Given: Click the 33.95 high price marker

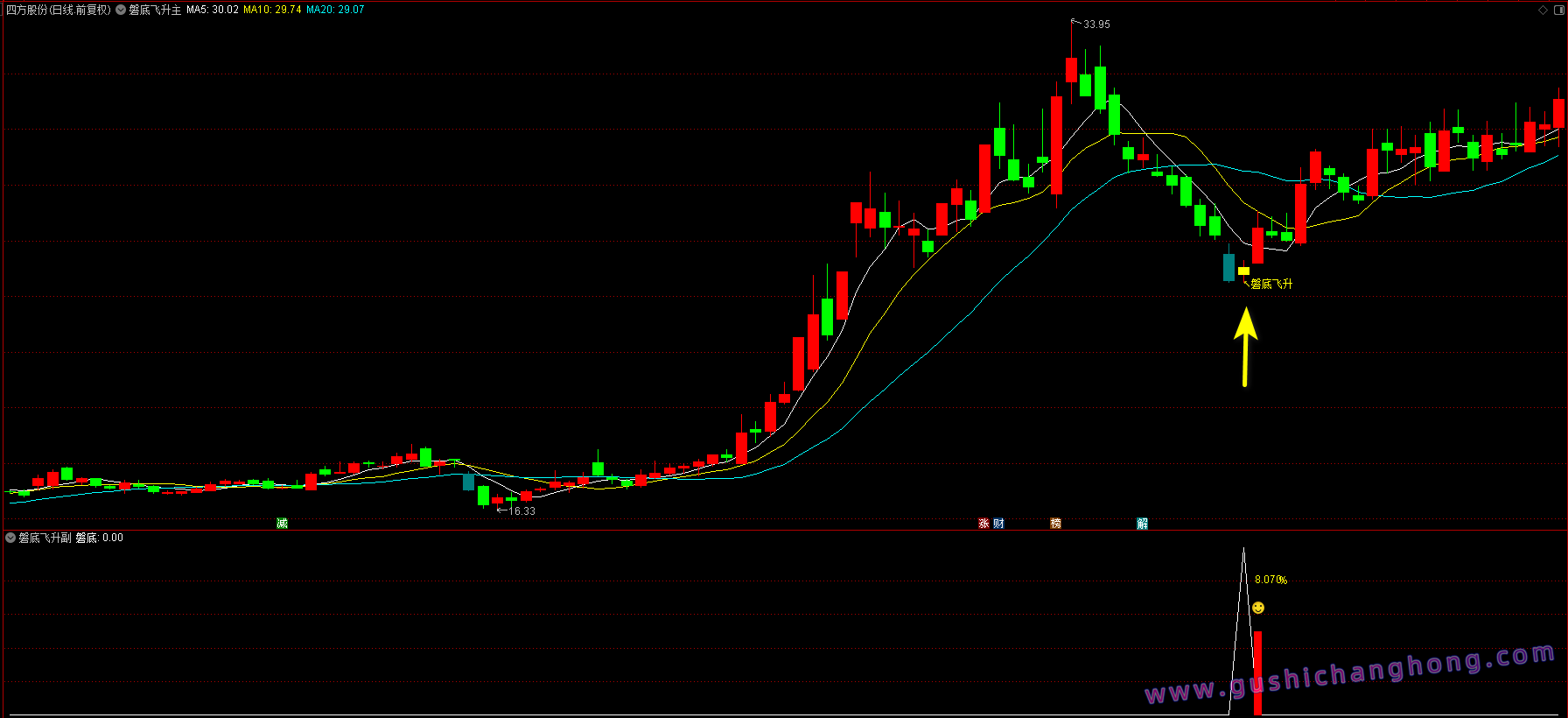Looking at the screenshot, I should pos(1095,25).
